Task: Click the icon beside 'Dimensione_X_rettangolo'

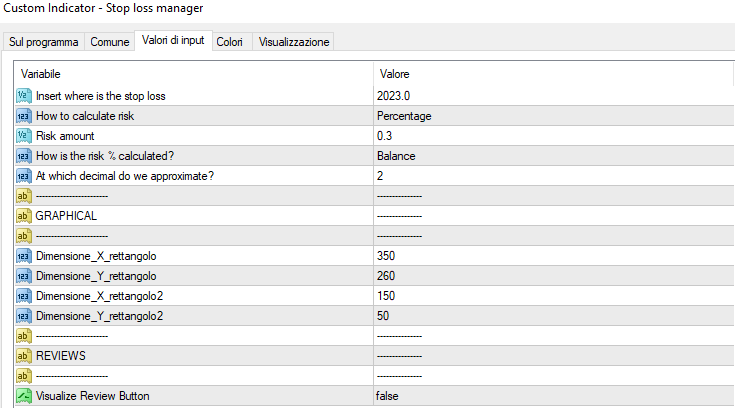Action: (x=24, y=256)
